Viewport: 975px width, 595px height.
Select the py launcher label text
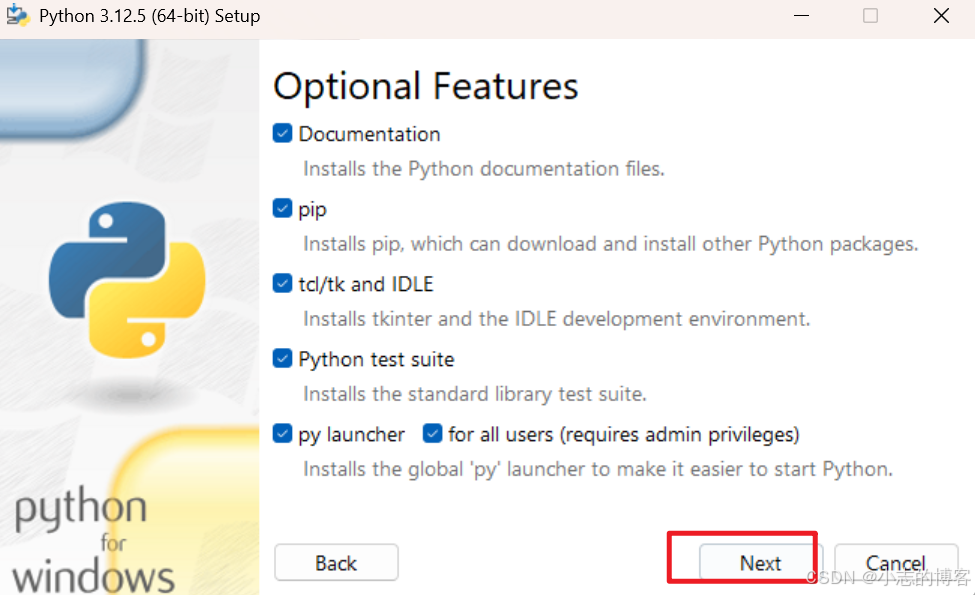tap(352, 434)
